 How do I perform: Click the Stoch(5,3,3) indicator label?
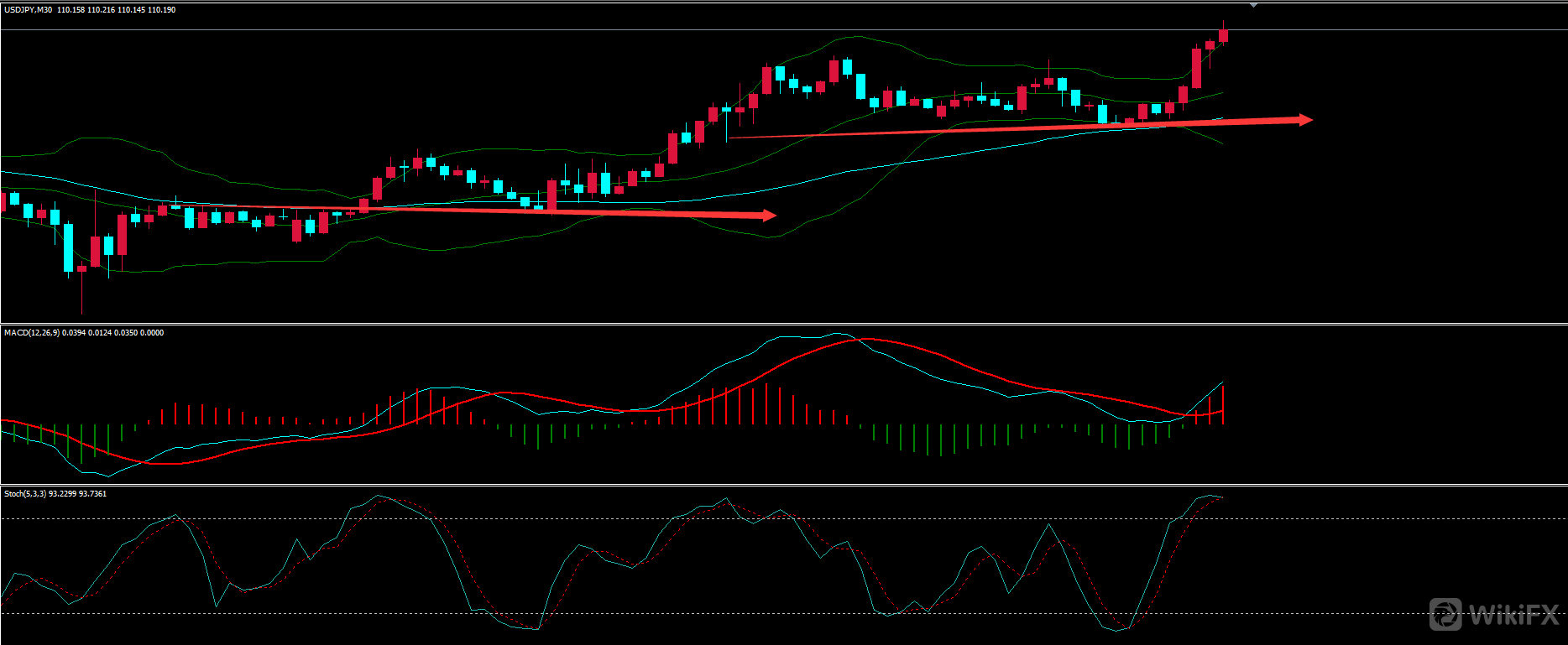(25, 494)
